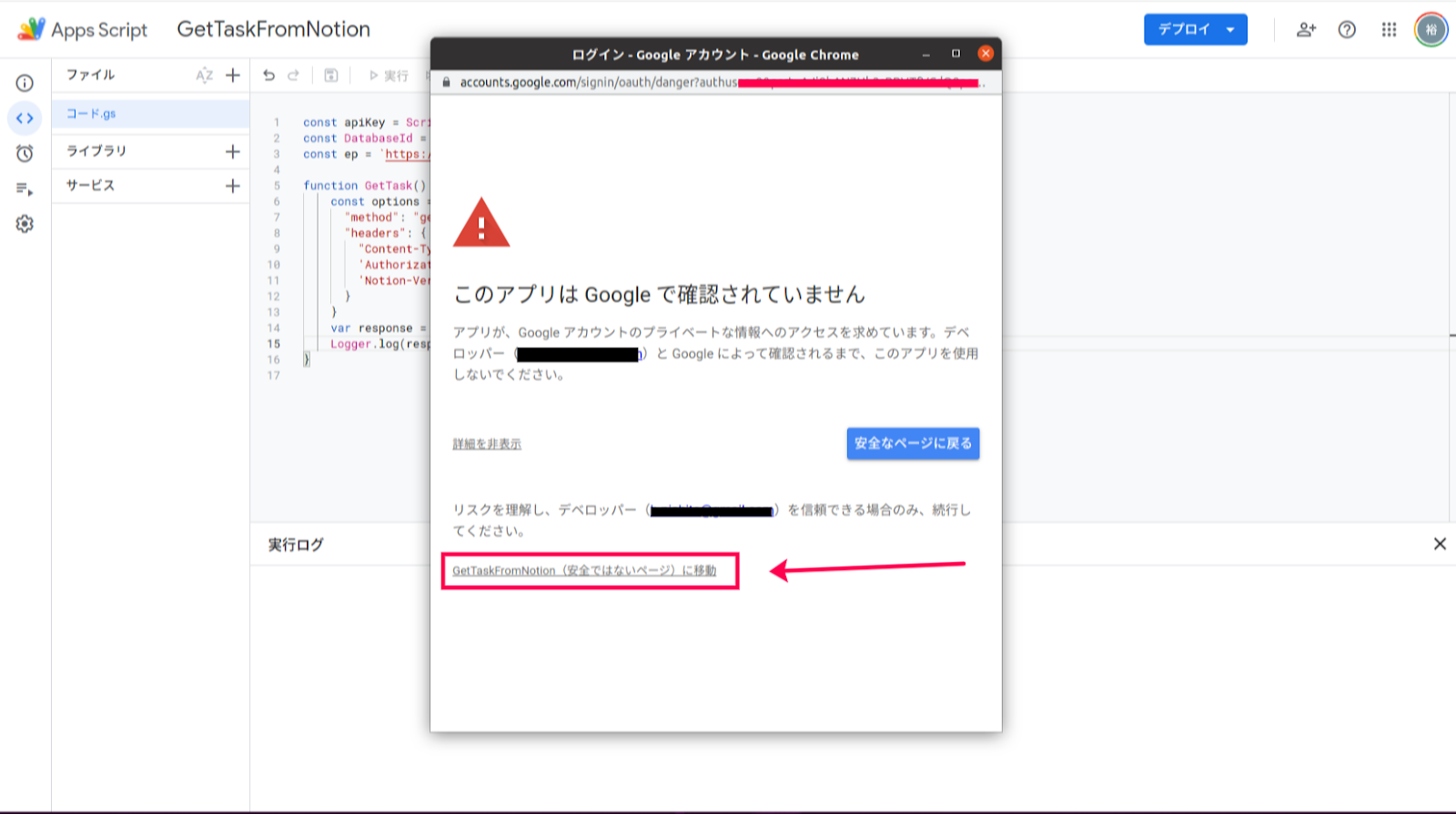Add a library with plus icon
Image resolution: width=1456 pixels, height=814 pixels.
point(233,151)
